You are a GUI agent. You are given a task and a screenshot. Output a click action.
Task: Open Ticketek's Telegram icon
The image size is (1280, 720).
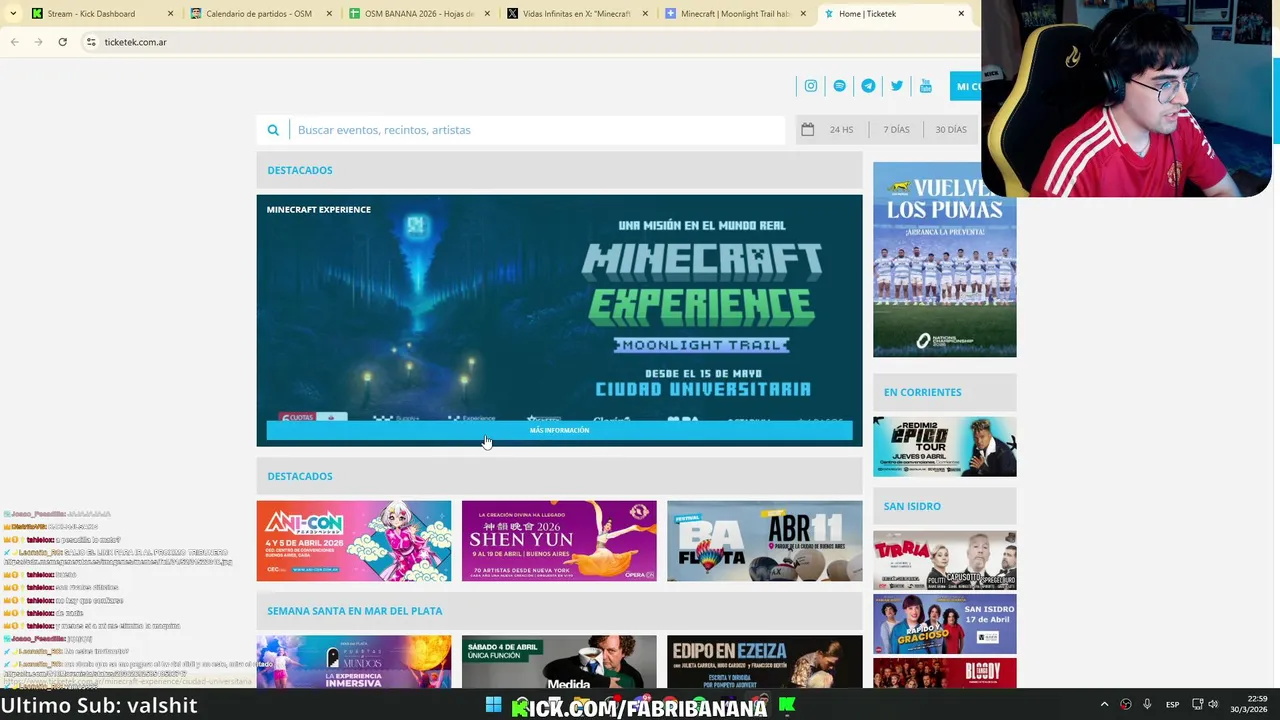[868, 86]
